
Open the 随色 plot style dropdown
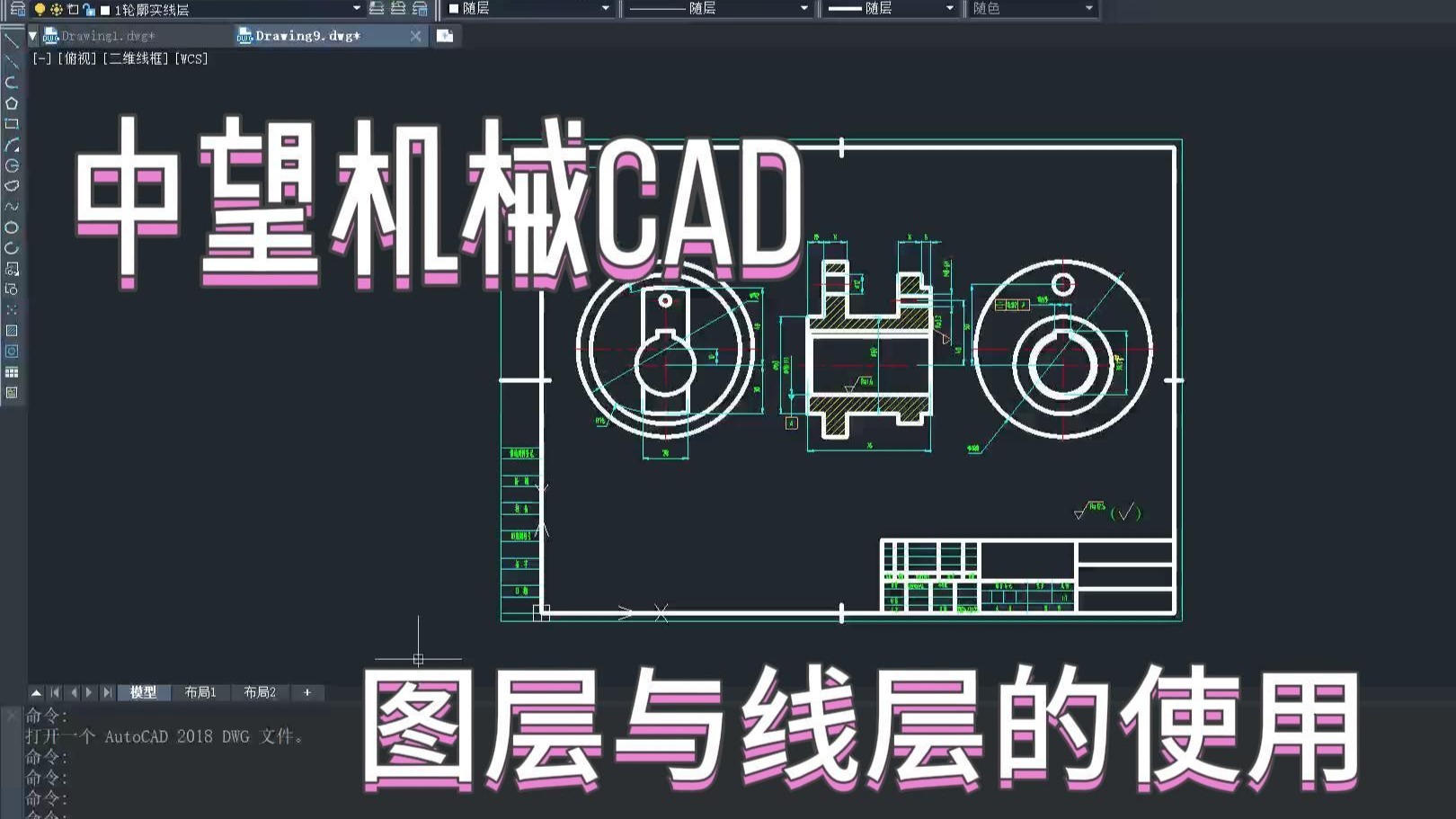click(x=1089, y=8)
